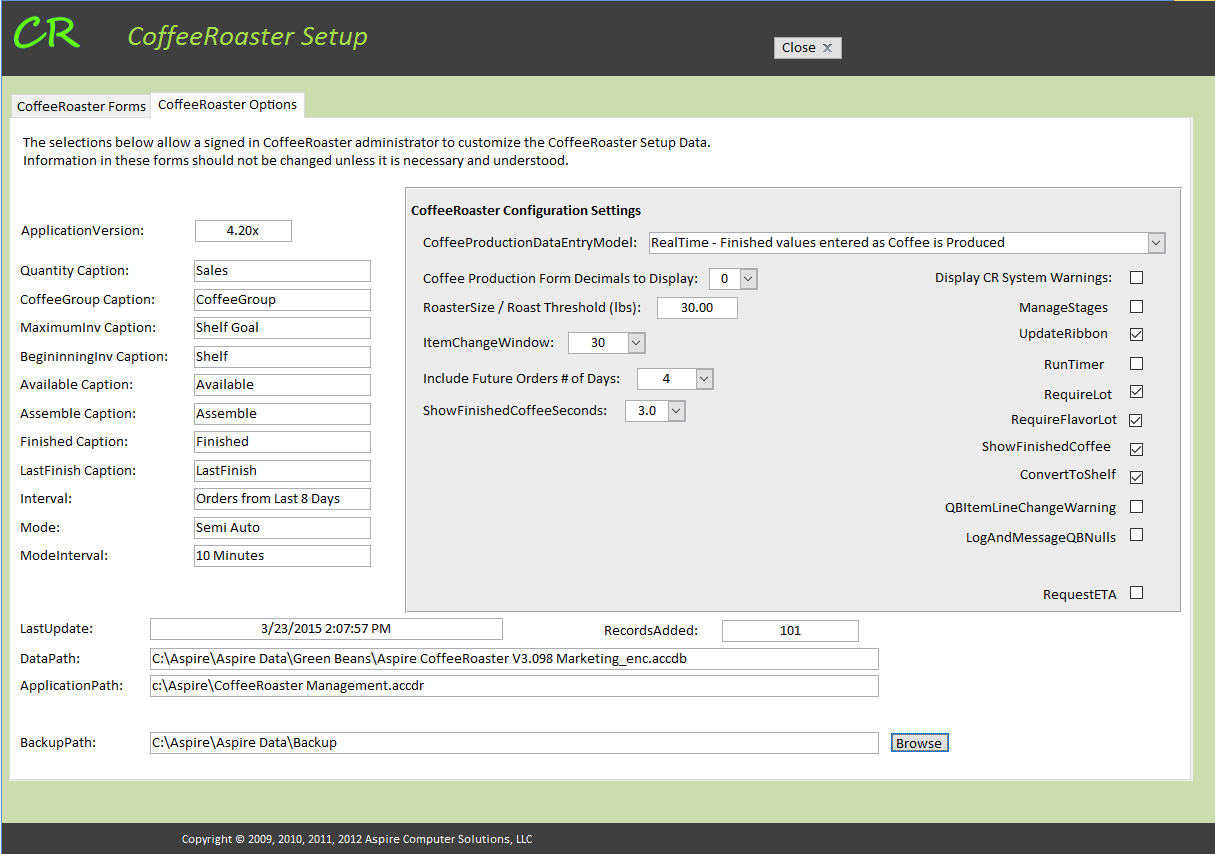Check the ManageStages option

click(1136, 307)
